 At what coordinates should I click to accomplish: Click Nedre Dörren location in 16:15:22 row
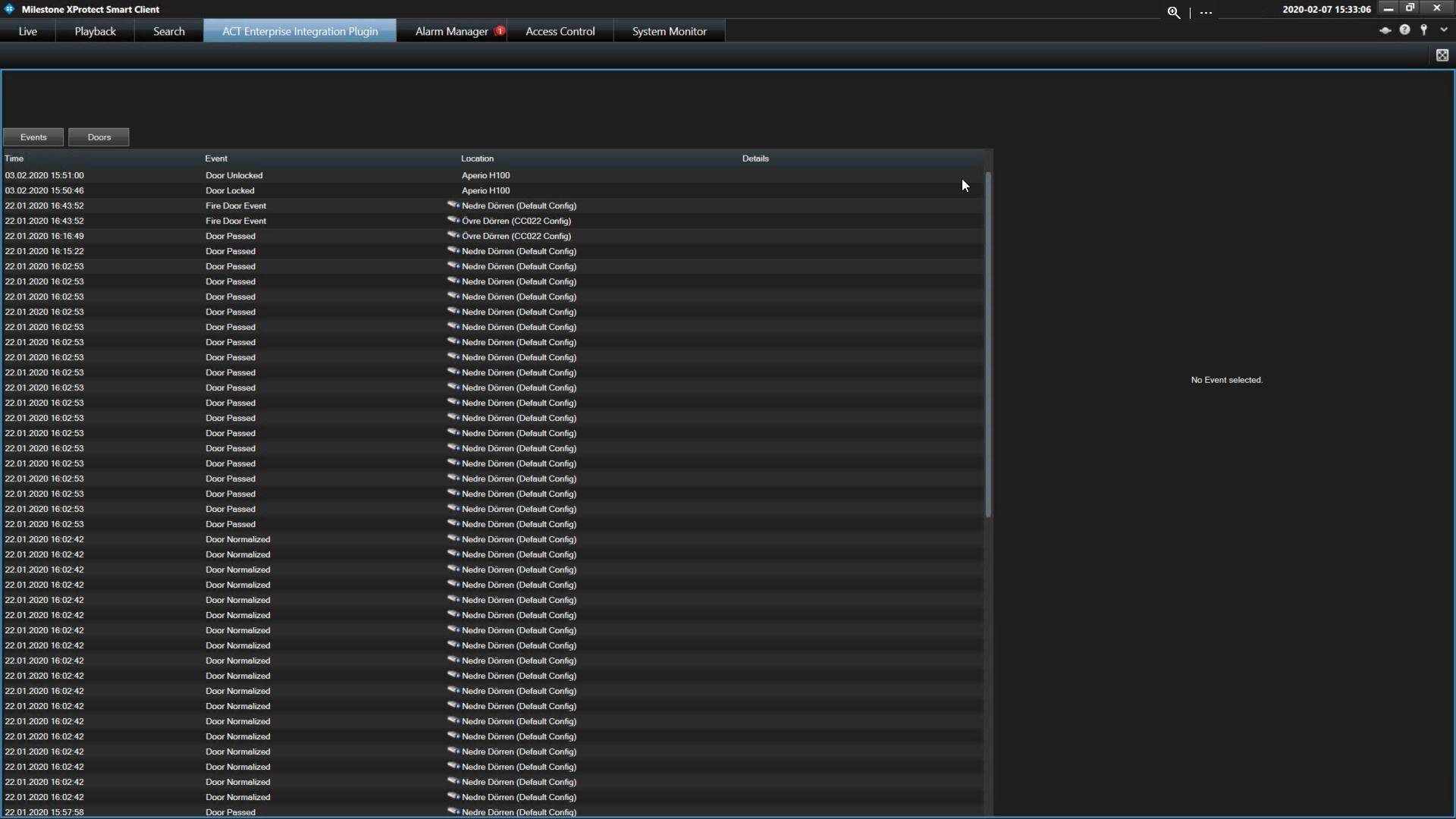pyautogui.click(x=519, y=251)
